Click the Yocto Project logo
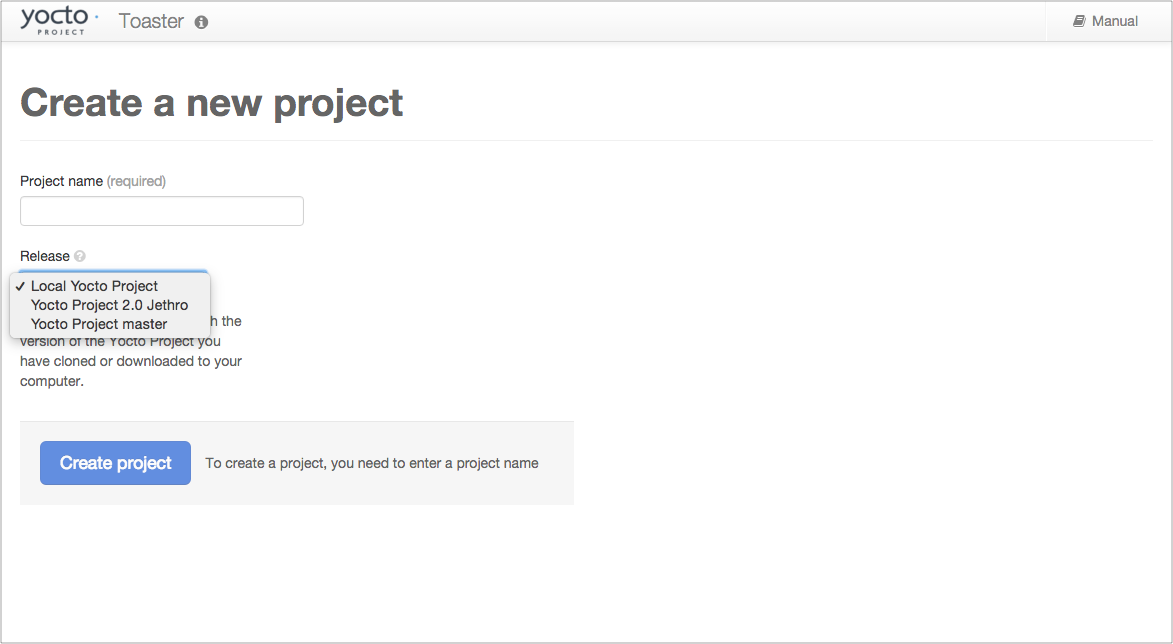The image size is (1173, 644). point(59,20)
